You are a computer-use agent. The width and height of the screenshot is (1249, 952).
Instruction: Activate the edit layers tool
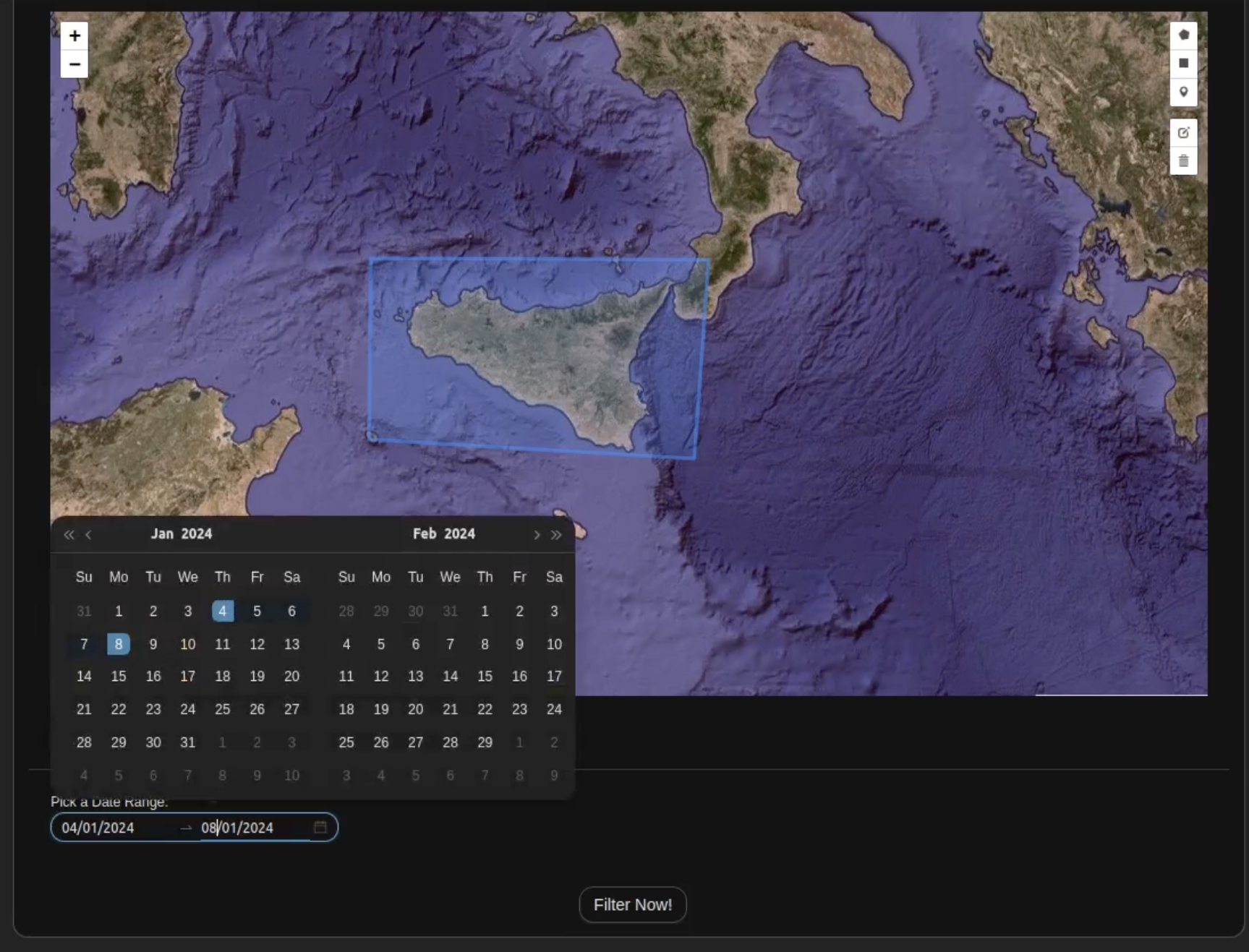[1183, 133]
